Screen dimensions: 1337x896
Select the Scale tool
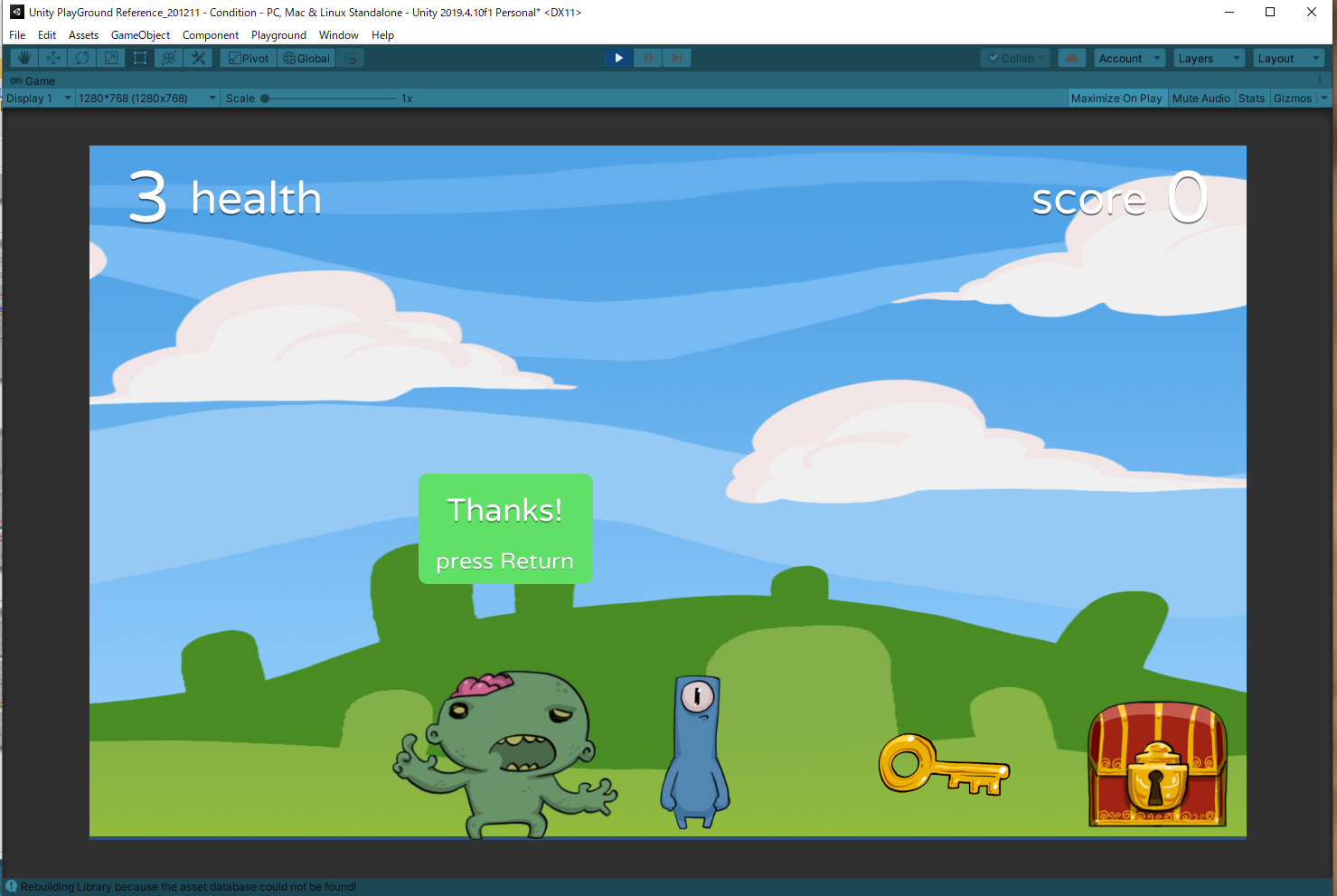point(111,58)
